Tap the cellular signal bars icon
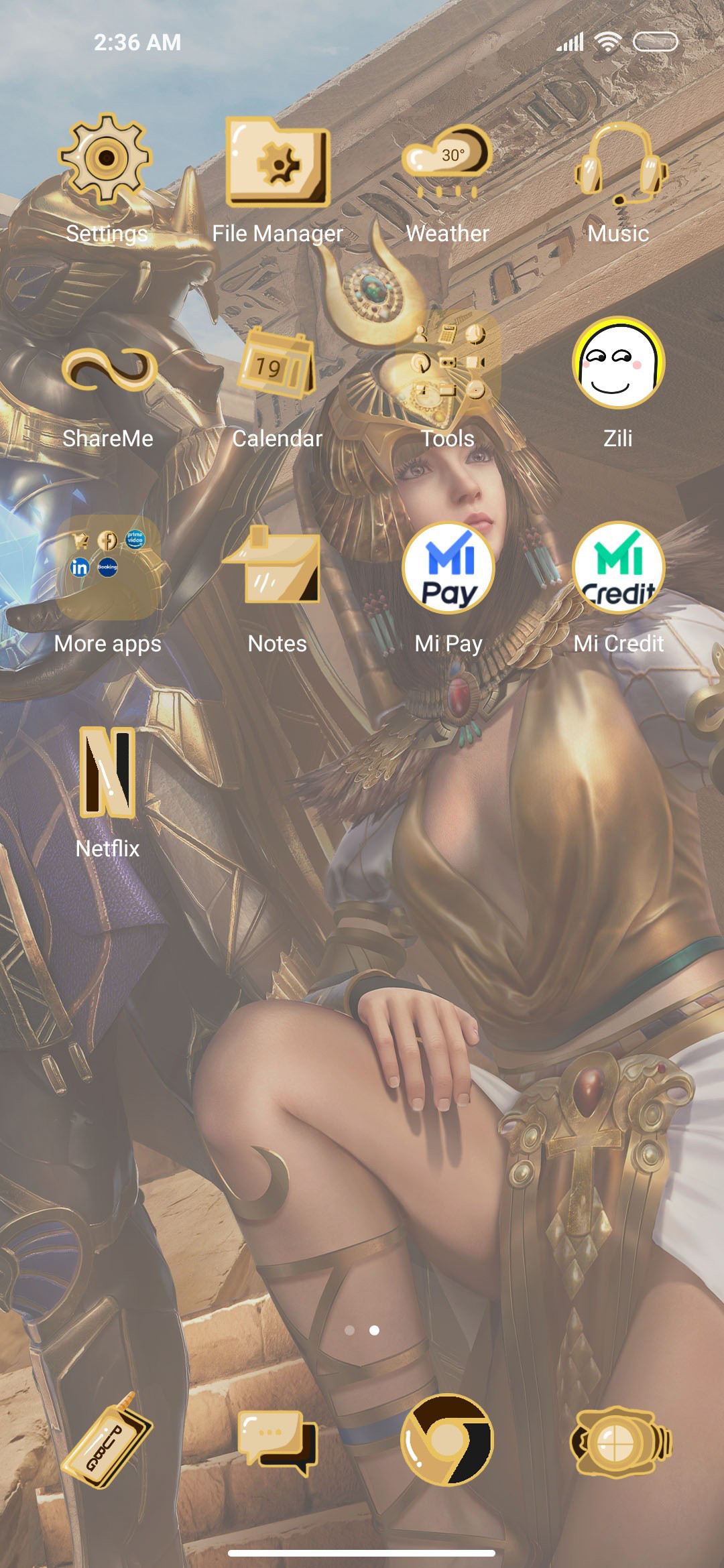The width and height of the screenshot is (724, 1568). [570, 42]
